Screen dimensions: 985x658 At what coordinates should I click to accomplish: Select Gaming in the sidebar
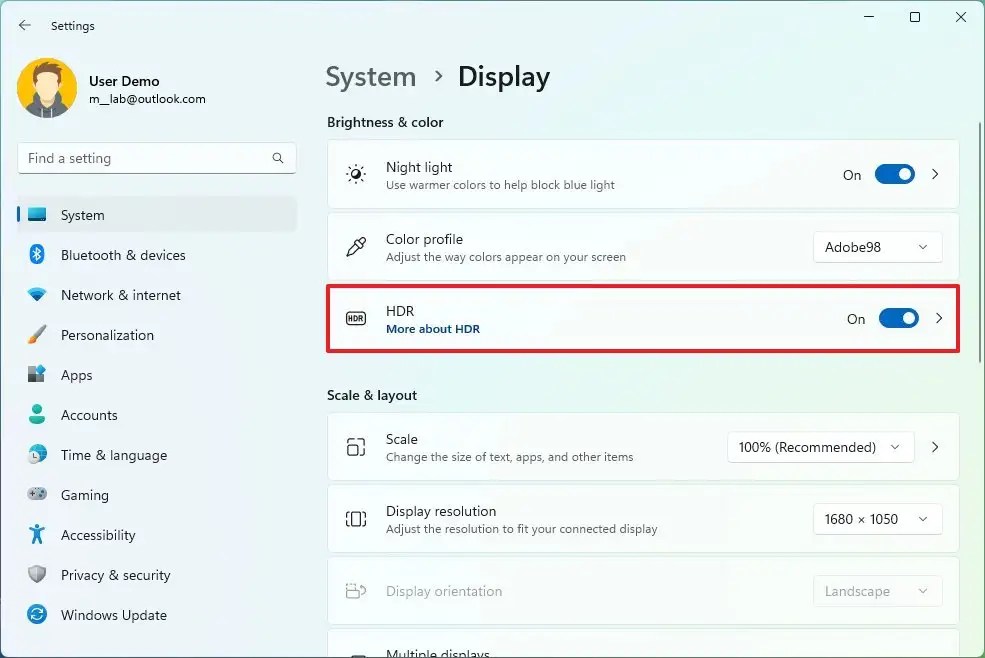point(84,495)
